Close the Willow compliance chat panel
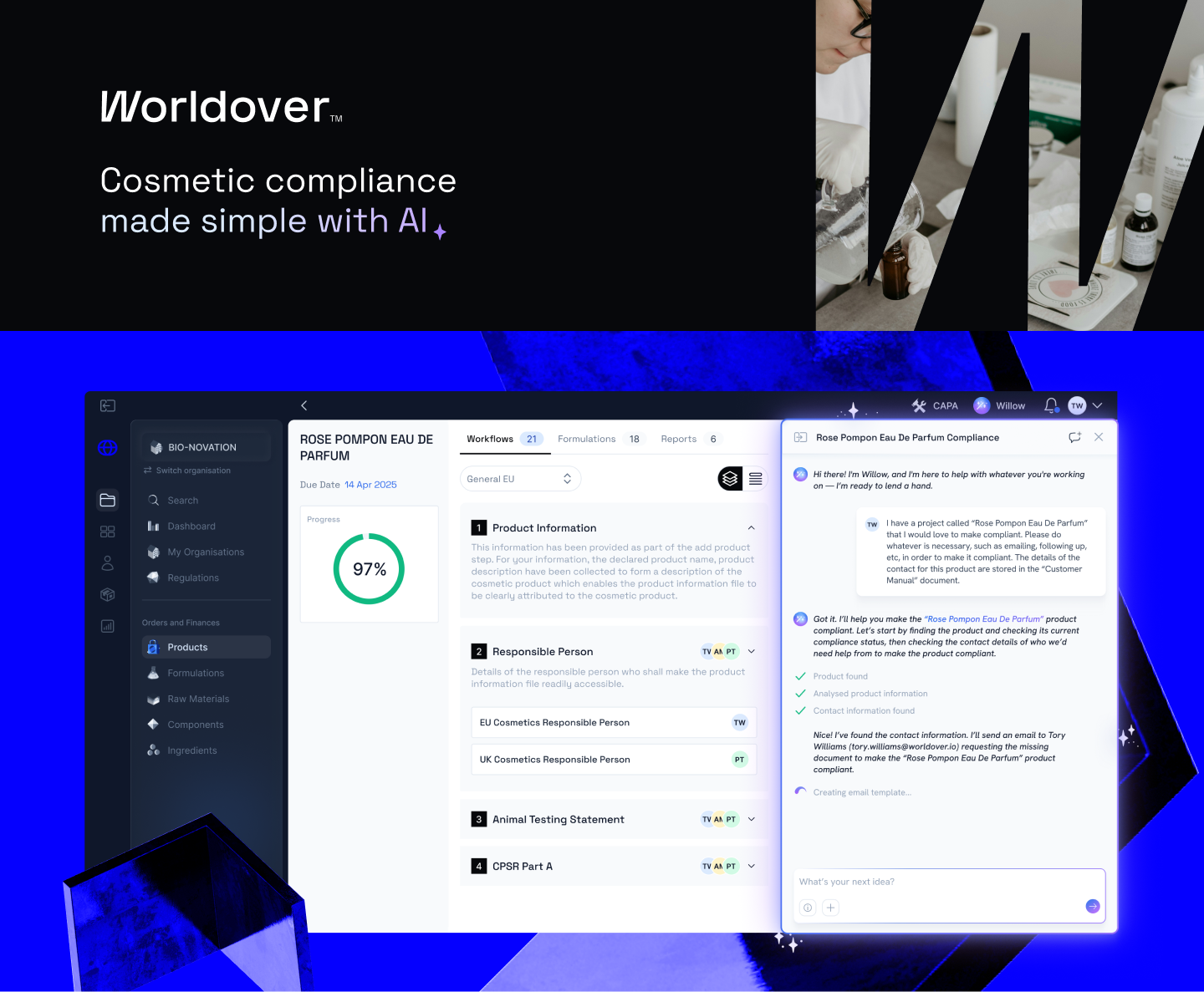 point(1099,437)
